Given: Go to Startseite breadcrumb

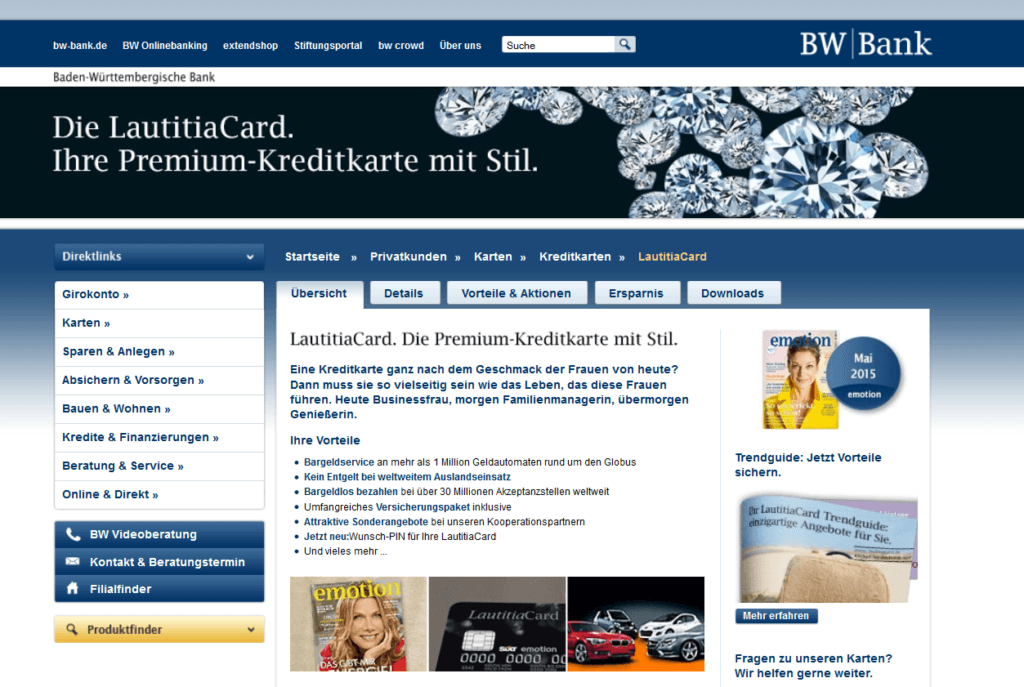Looking at the screenshot, I should pyautogui.click(x=312, y=257).
